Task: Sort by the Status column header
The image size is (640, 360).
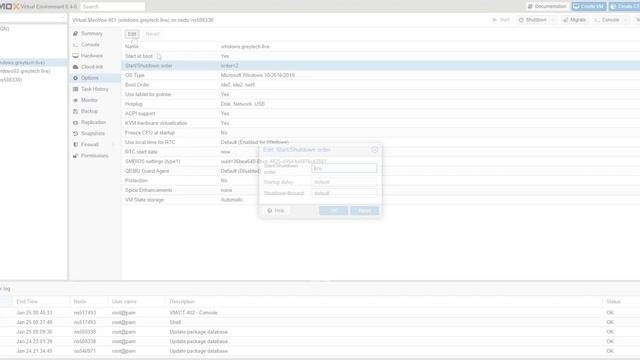Action: (x=621, y=302)
